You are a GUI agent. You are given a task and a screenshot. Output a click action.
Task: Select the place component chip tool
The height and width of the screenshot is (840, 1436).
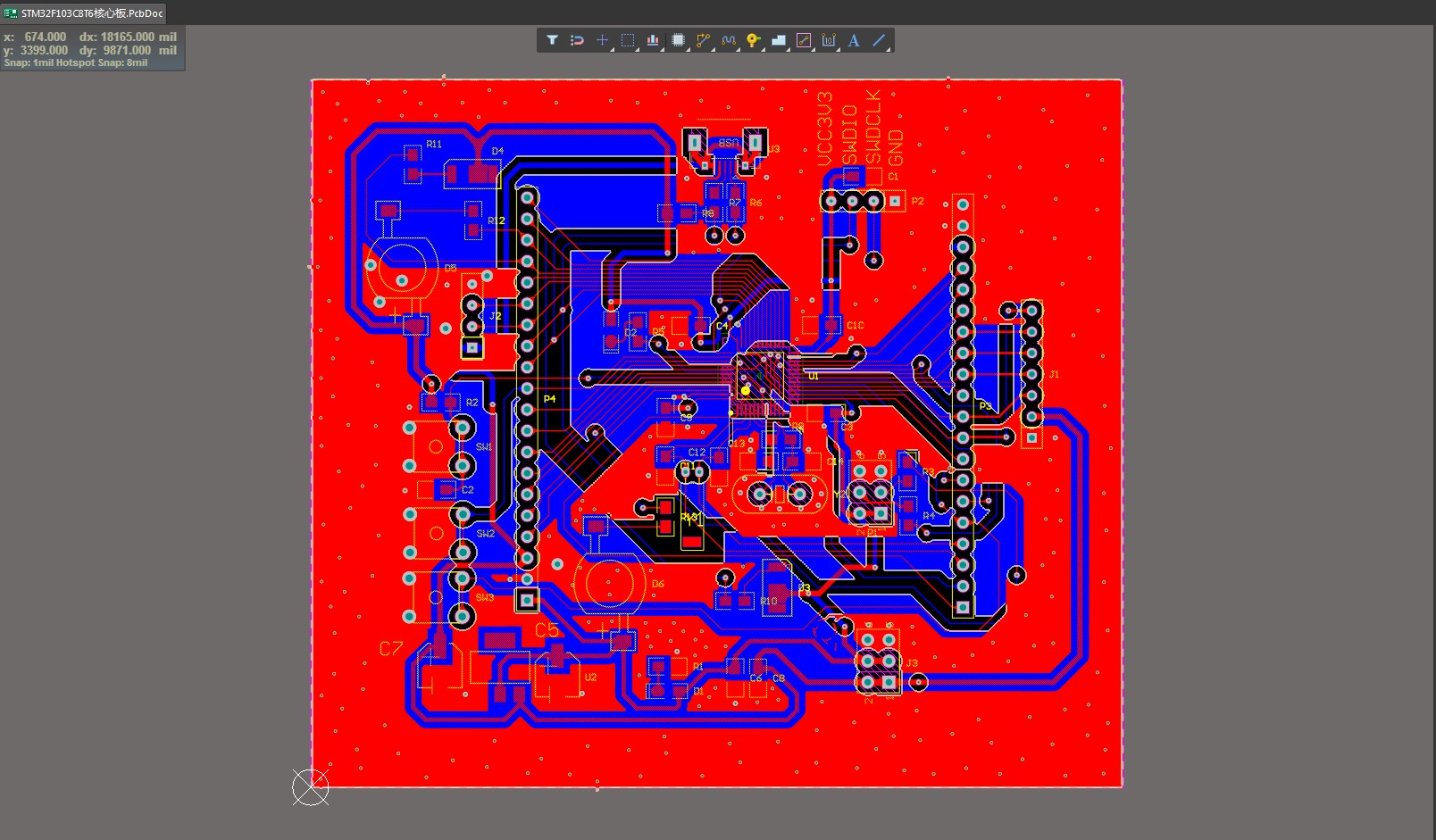point(678,40)
